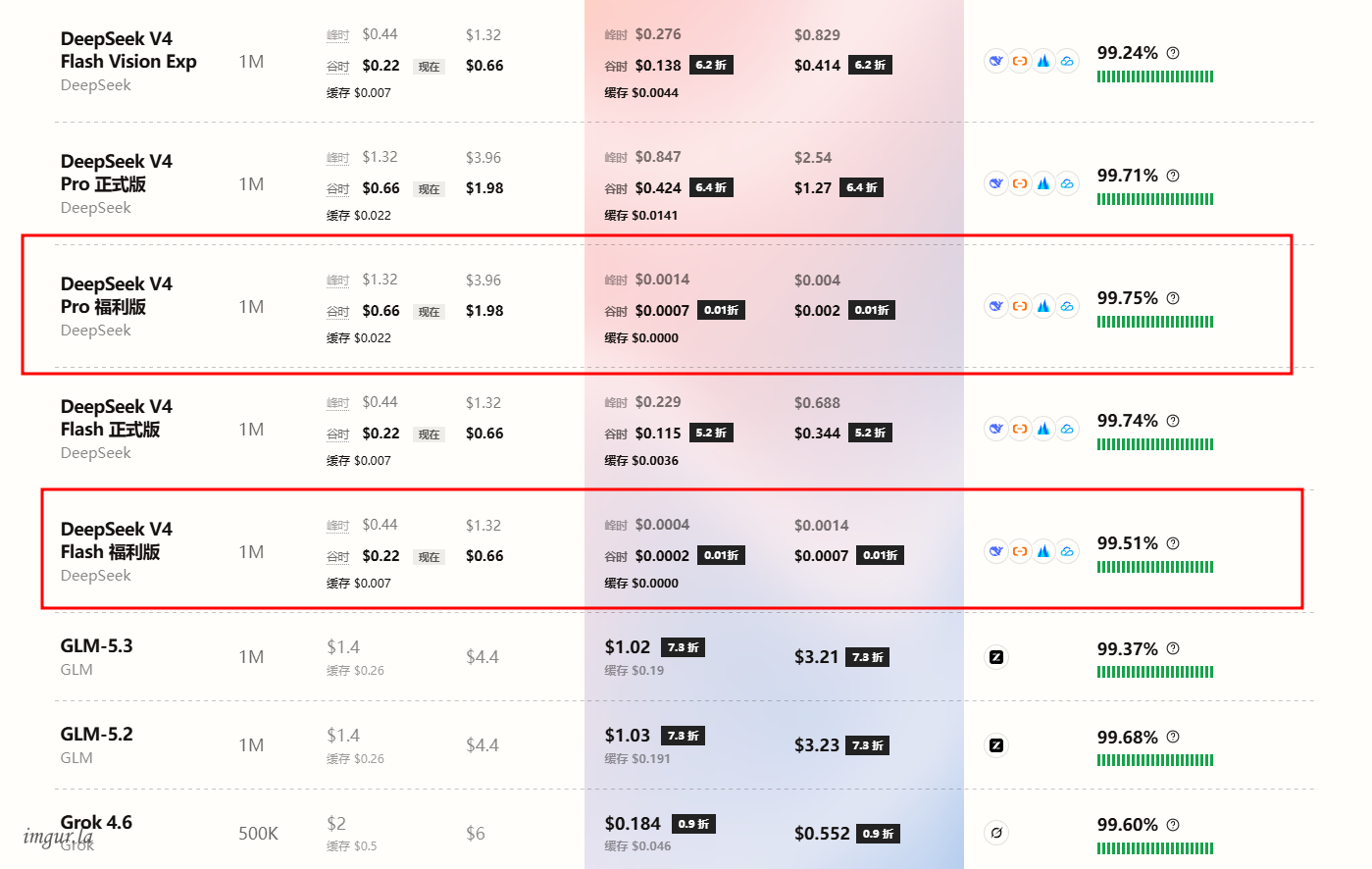The image size is (1372, 869).
Task: Click the Z provider icon in the GLM-5.2 row
Action: pyautogui.click(x=996, y=745)
